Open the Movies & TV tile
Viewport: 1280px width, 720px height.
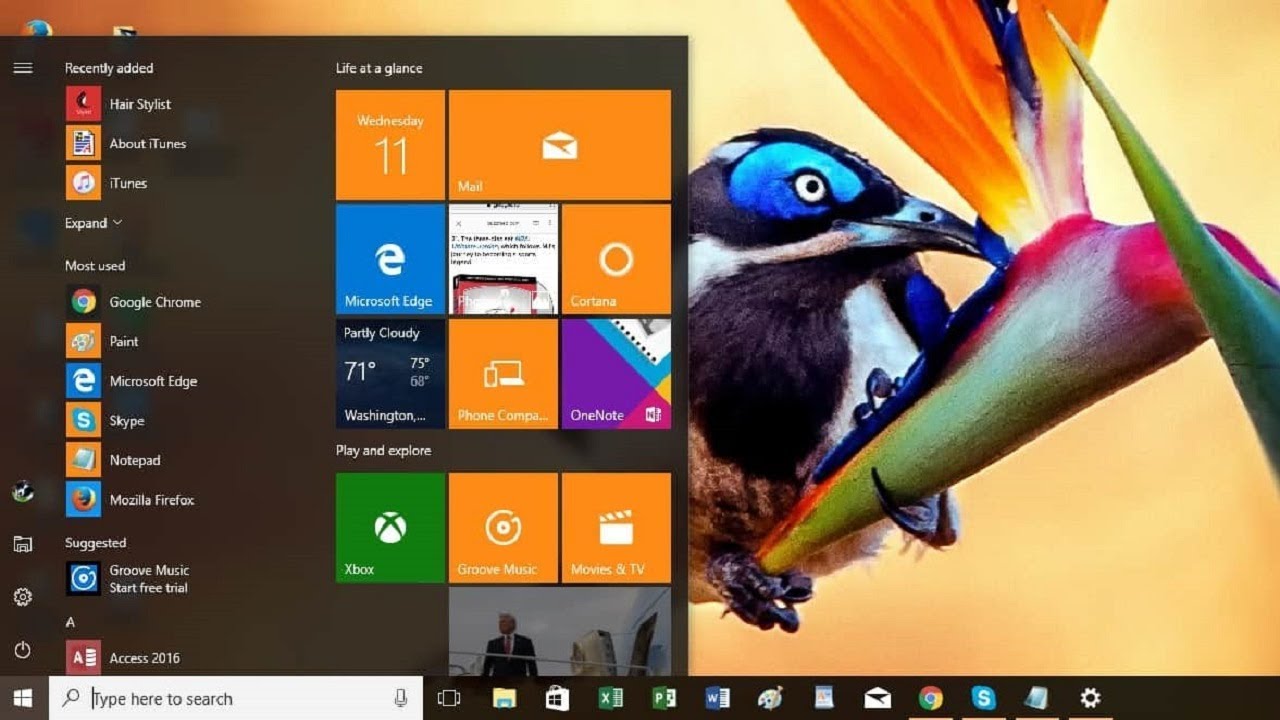coord(616,527)
